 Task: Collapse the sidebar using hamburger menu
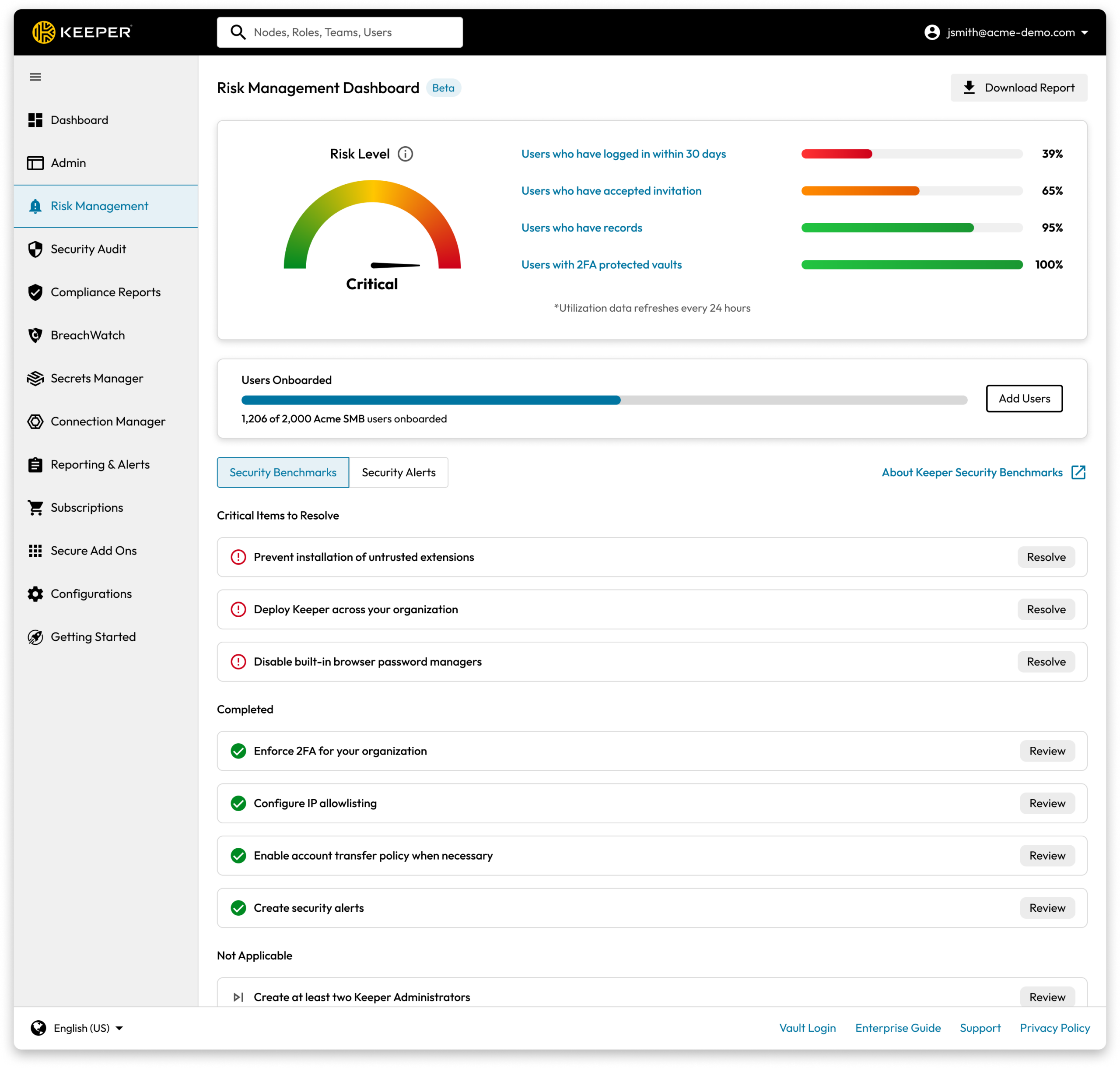point(35,76)
